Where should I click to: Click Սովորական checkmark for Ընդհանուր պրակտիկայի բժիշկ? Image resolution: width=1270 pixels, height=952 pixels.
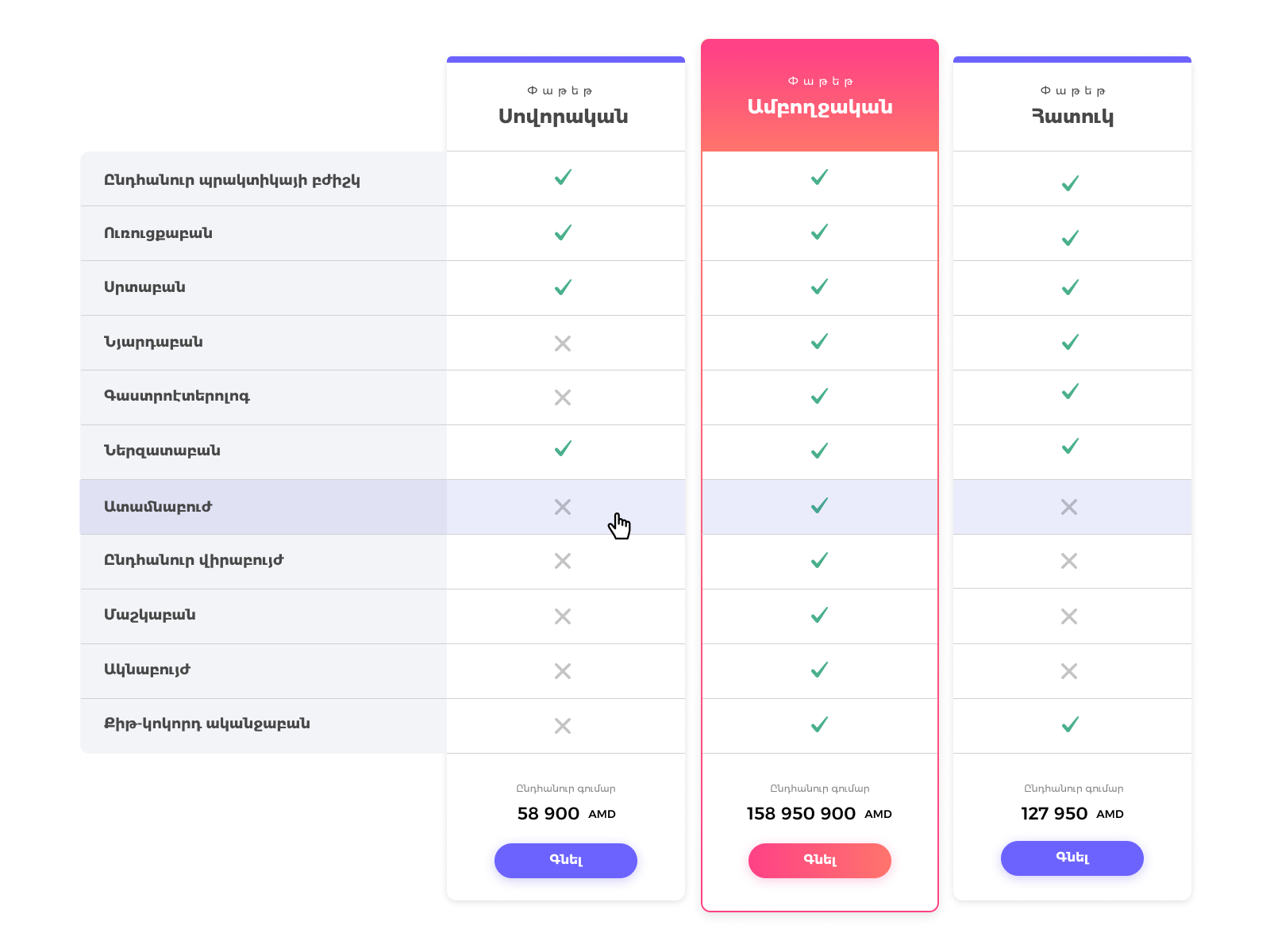(x=563, y=177)
